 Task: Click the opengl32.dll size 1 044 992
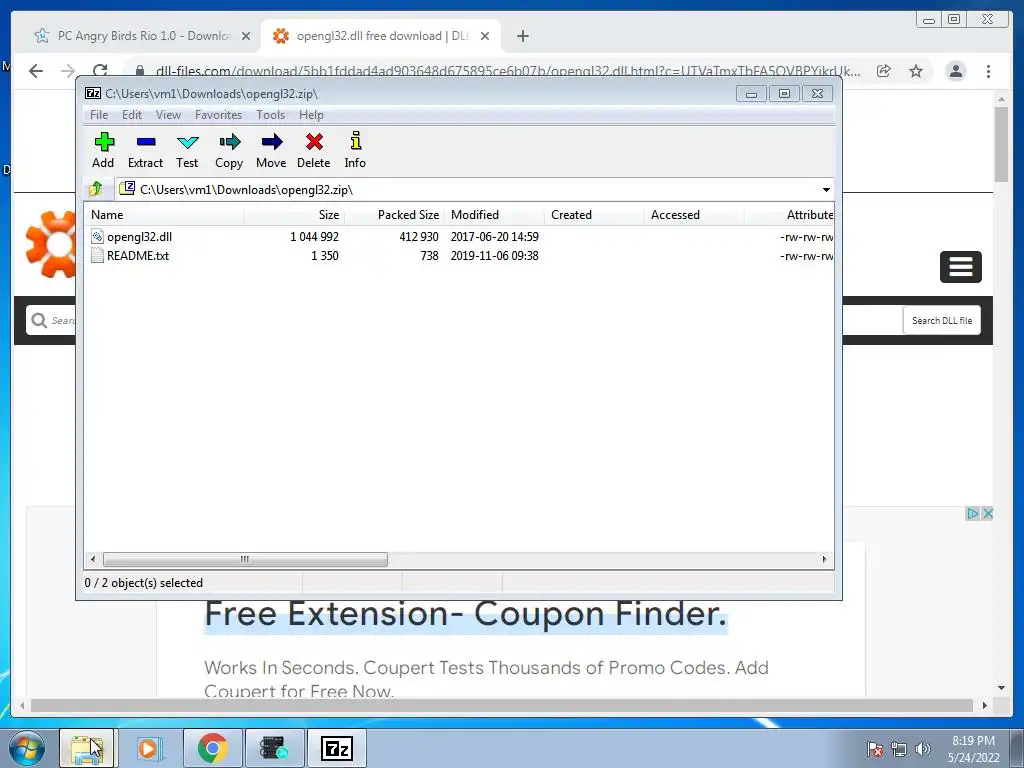314,236
